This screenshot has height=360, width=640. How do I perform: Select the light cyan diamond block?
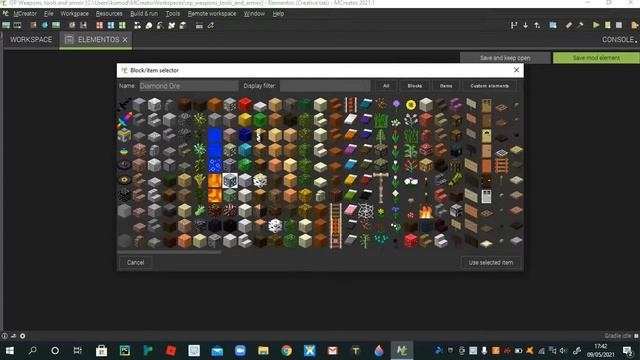pyautogui.click(x=245, y=150)
